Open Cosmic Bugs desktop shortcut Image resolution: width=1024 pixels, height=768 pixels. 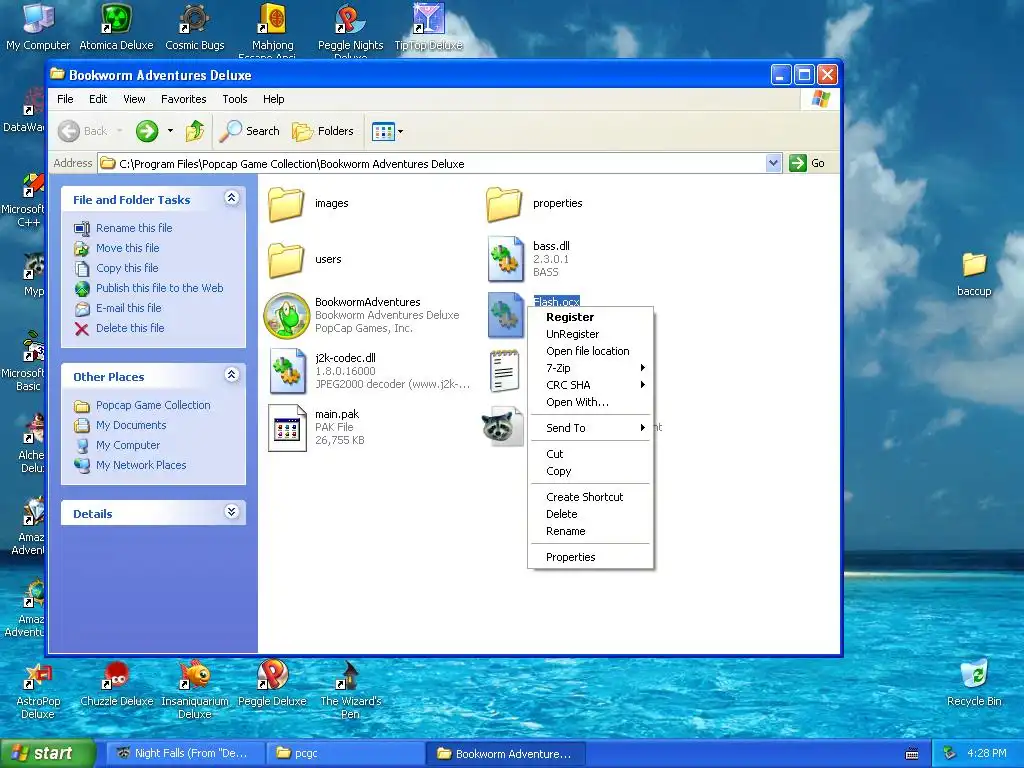click(195, 27)
